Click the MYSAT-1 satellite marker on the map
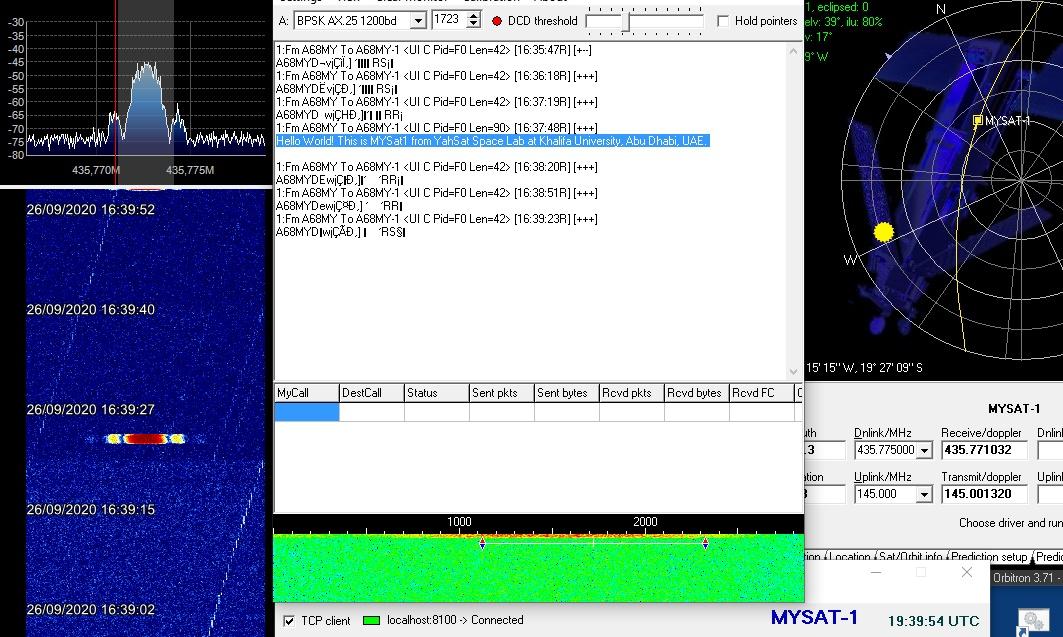Image resolution: width=1063 pixels, height=637 pixels. click(978, 121)
